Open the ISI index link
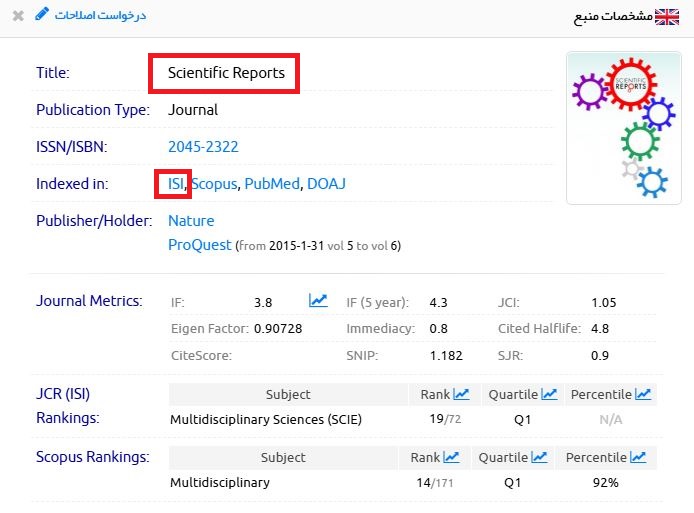The width and height of the screenshot is (694, 513). (x=176, y=184)
